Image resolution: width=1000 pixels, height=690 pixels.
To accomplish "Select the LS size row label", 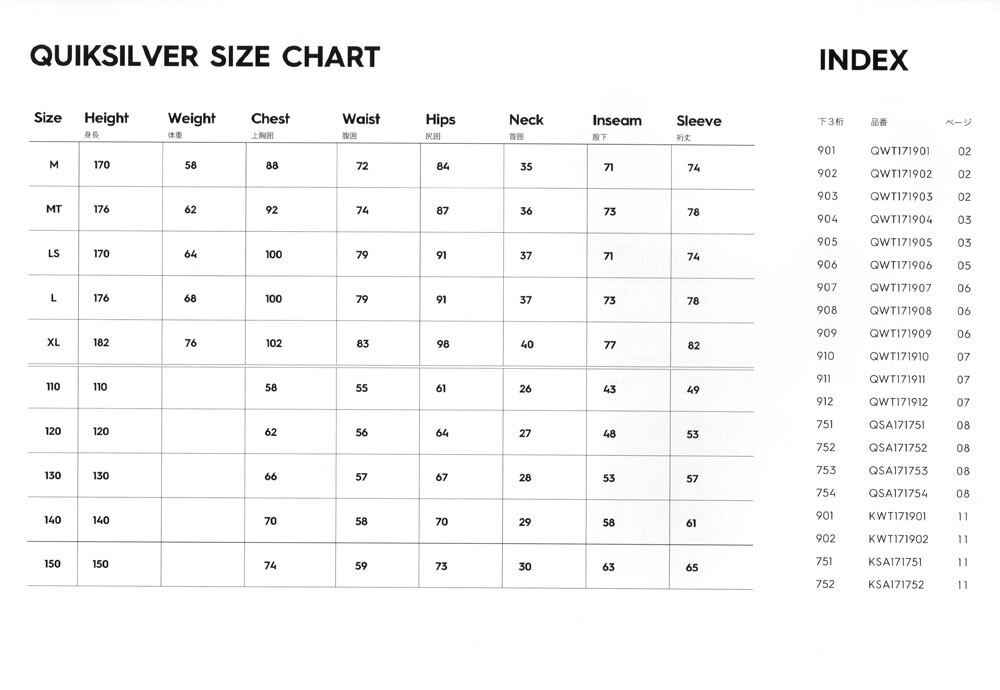I will (x=54, y=254).
